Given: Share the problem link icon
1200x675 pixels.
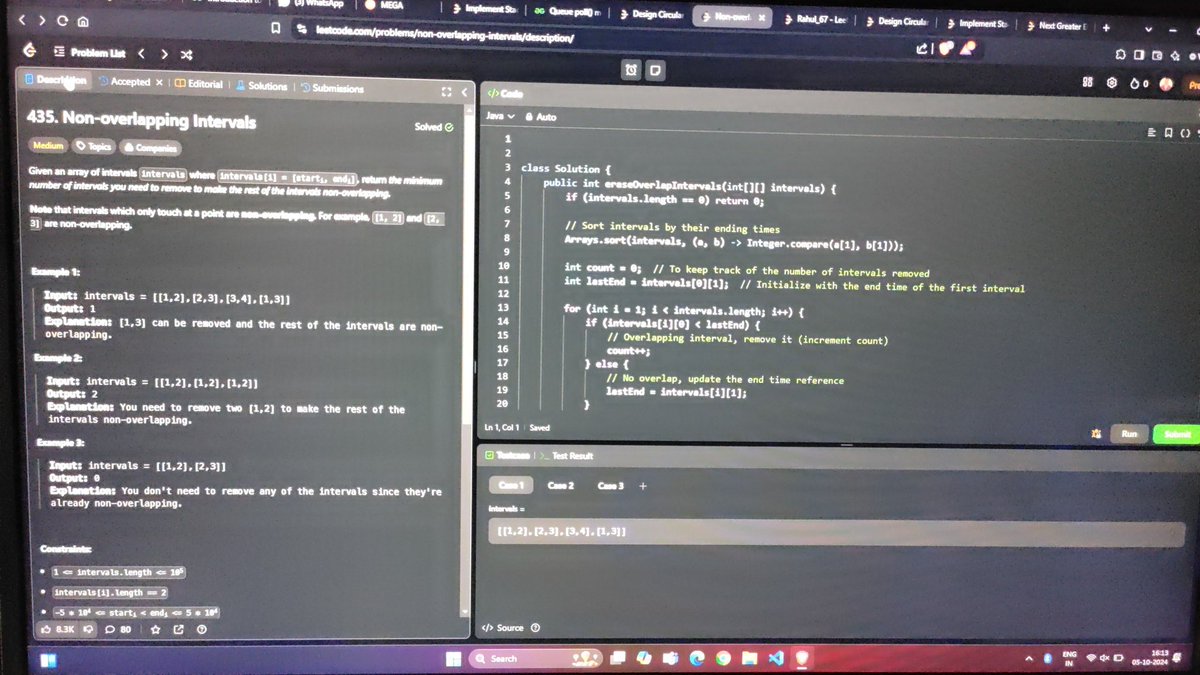Looking at the screenshot, I should 179,630.
